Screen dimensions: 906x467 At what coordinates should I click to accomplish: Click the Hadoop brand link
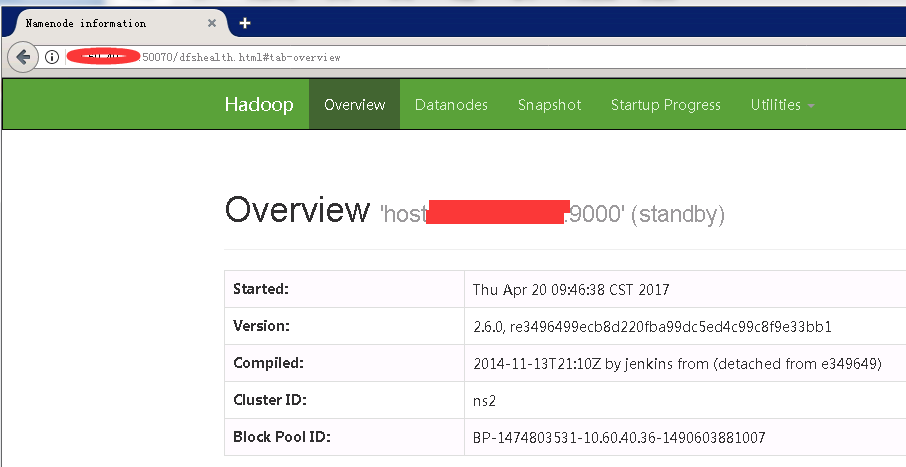pos(259,105)
